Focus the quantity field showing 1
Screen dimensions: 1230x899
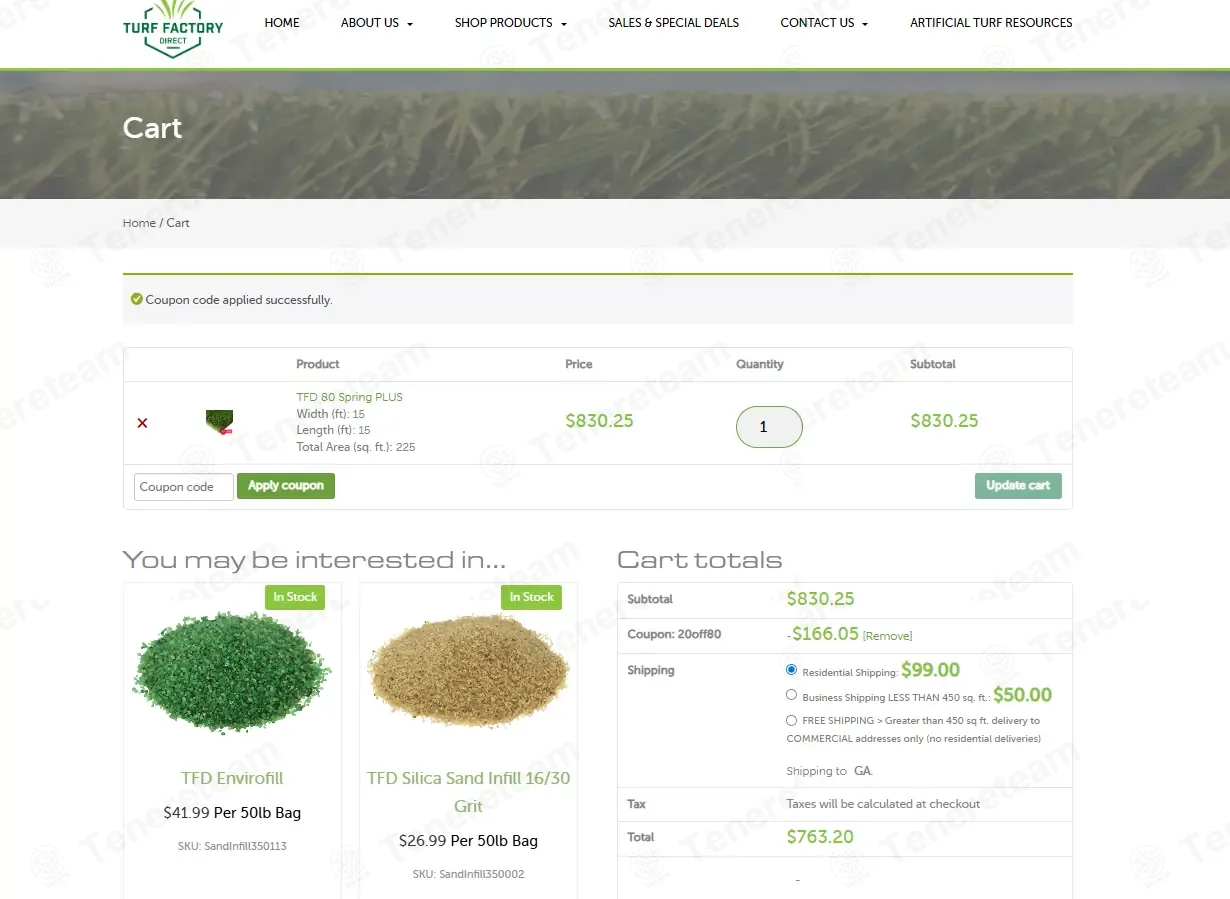pyautogui.click(x=769, y=427)
